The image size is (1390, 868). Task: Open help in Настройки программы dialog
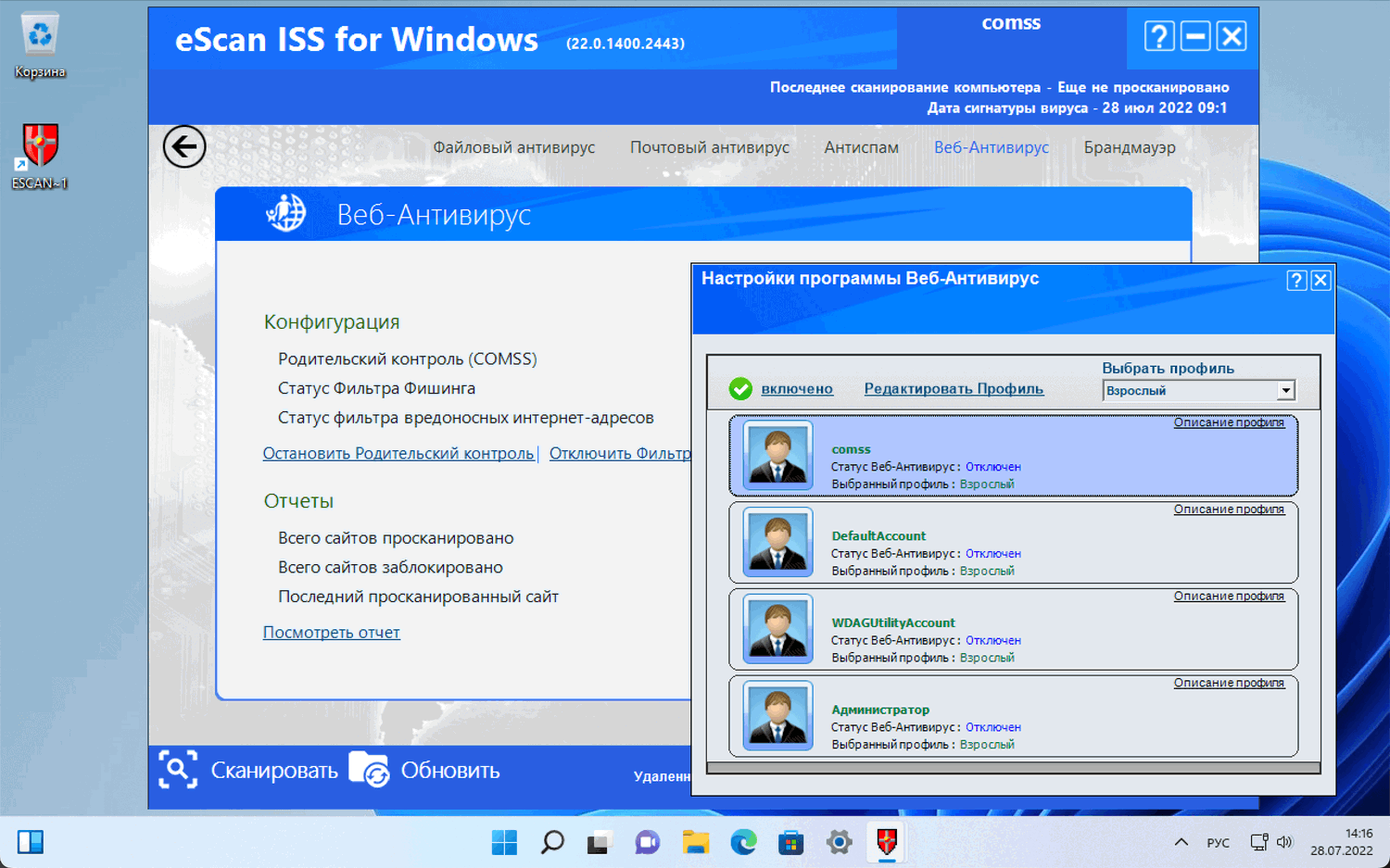[x=1297, y=281]
